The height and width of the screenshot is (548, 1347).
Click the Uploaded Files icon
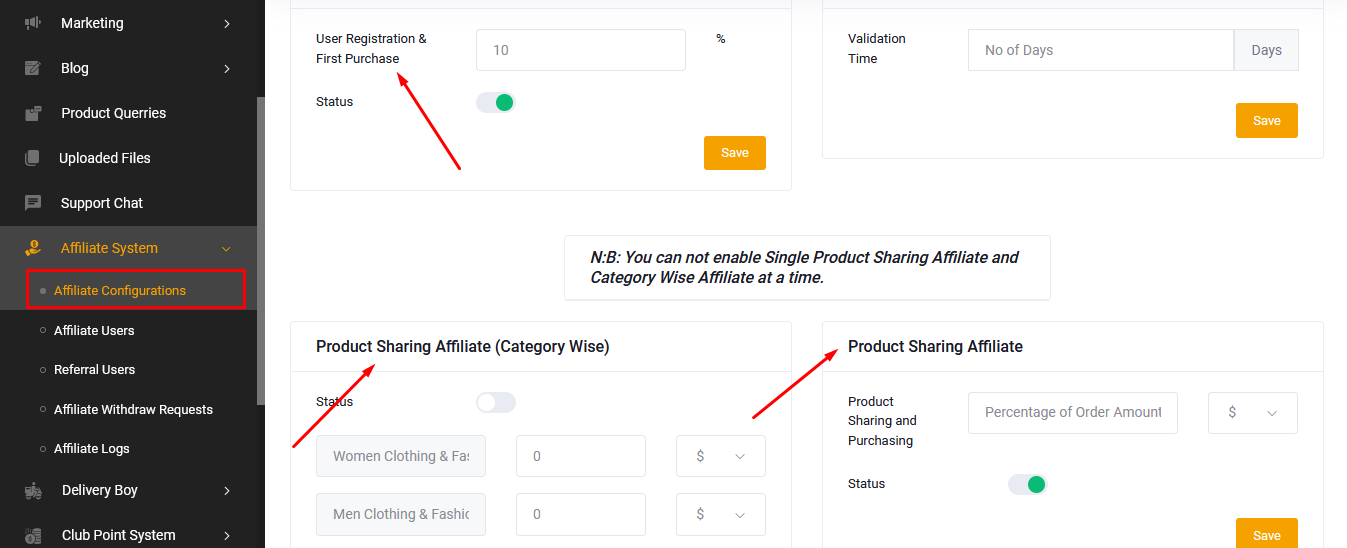(x=33, y=158)
